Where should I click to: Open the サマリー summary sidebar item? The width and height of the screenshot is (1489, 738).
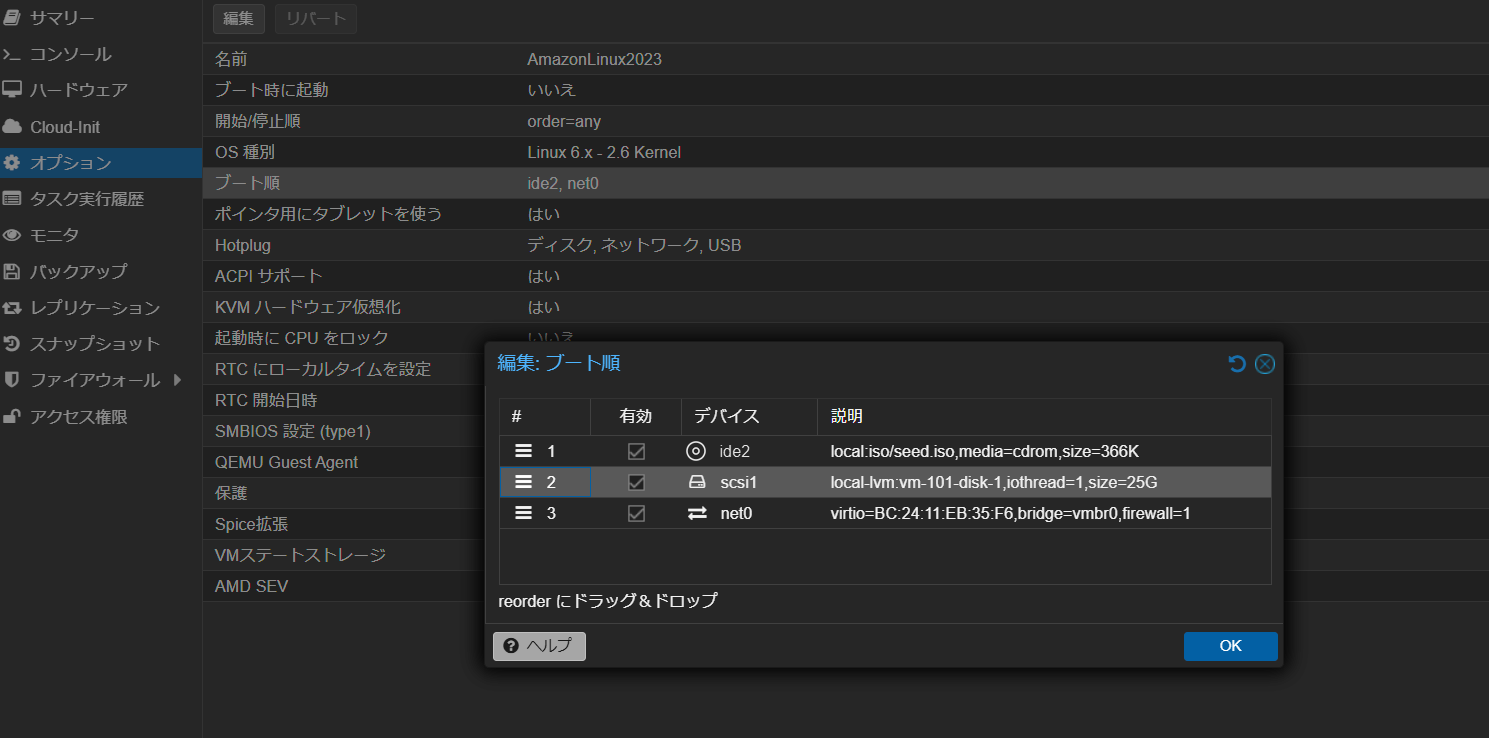(x=101, y=18)
